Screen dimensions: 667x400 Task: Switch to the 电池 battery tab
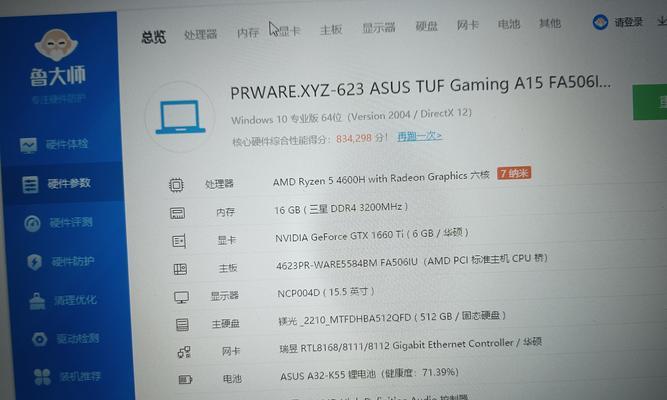coord(509,24)
